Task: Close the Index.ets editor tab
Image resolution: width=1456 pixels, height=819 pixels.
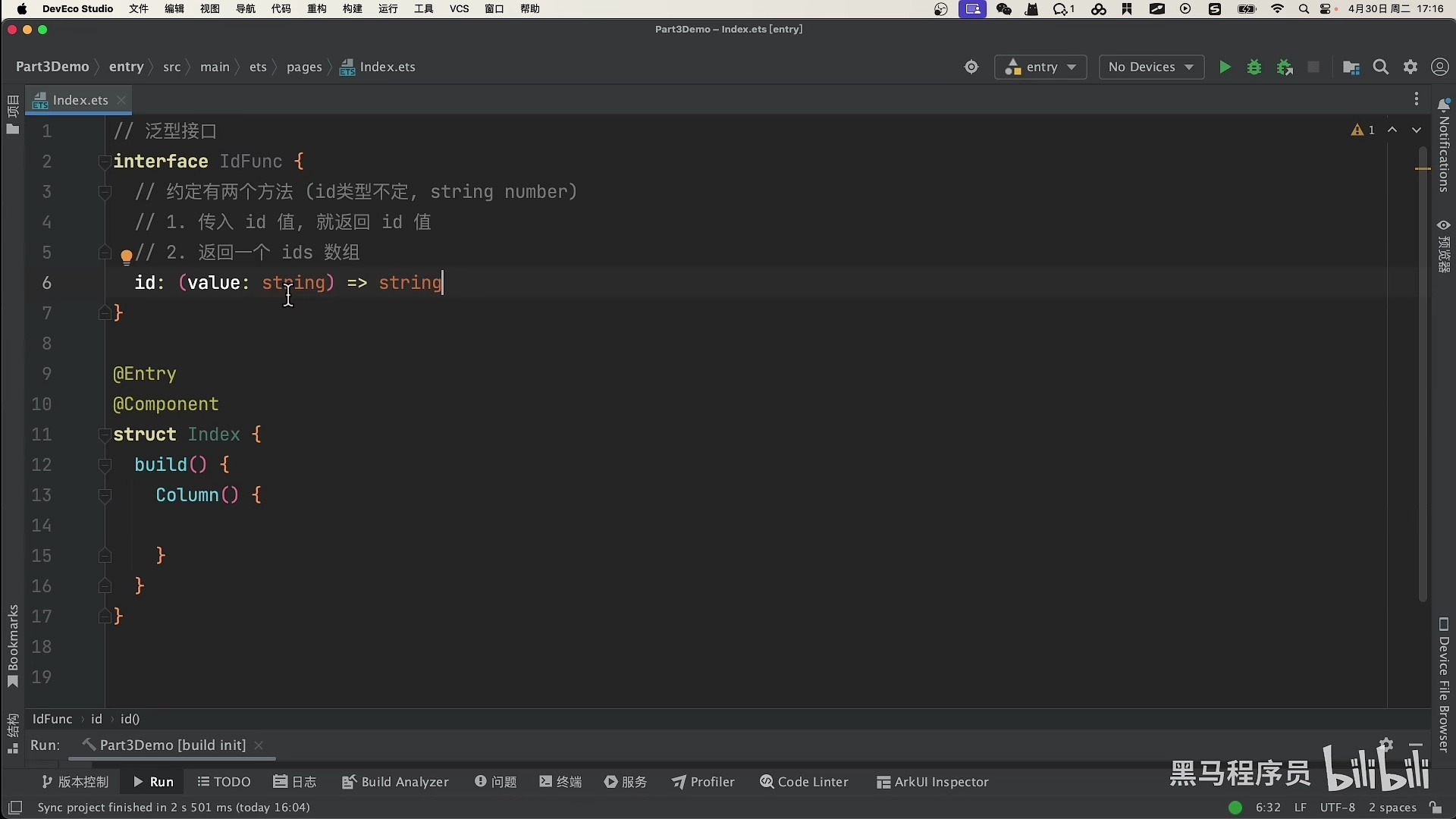Action: point(121,100)
